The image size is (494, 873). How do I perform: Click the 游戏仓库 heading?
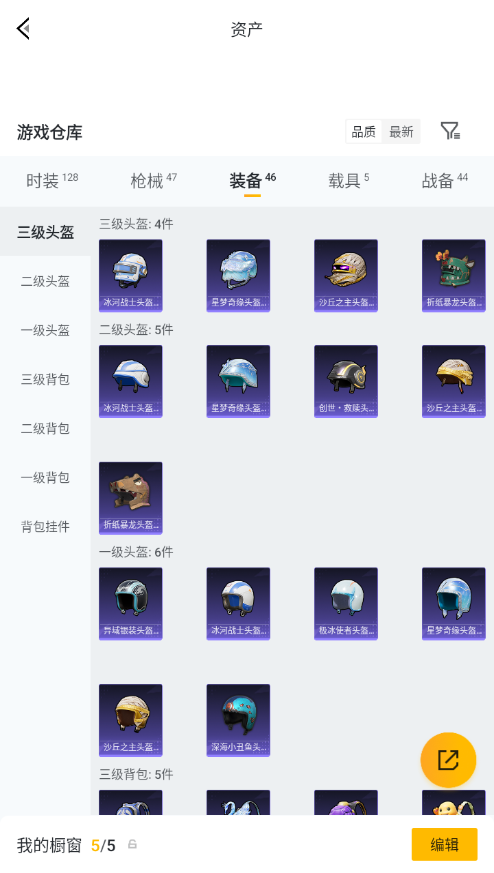[x=50, y=133]
